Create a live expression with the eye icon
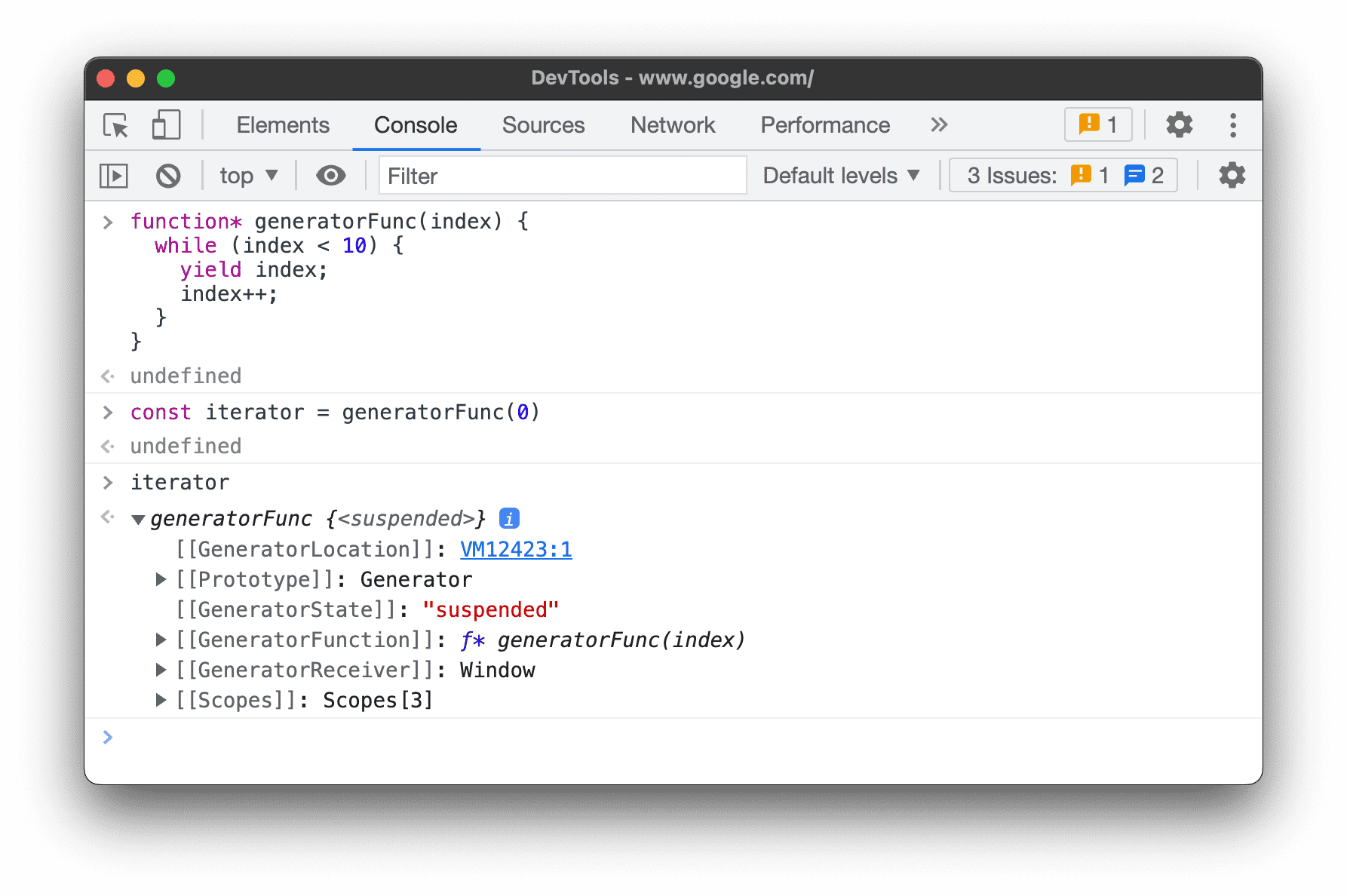Viewport: 1347px width, 896px height. pos(330,175)
